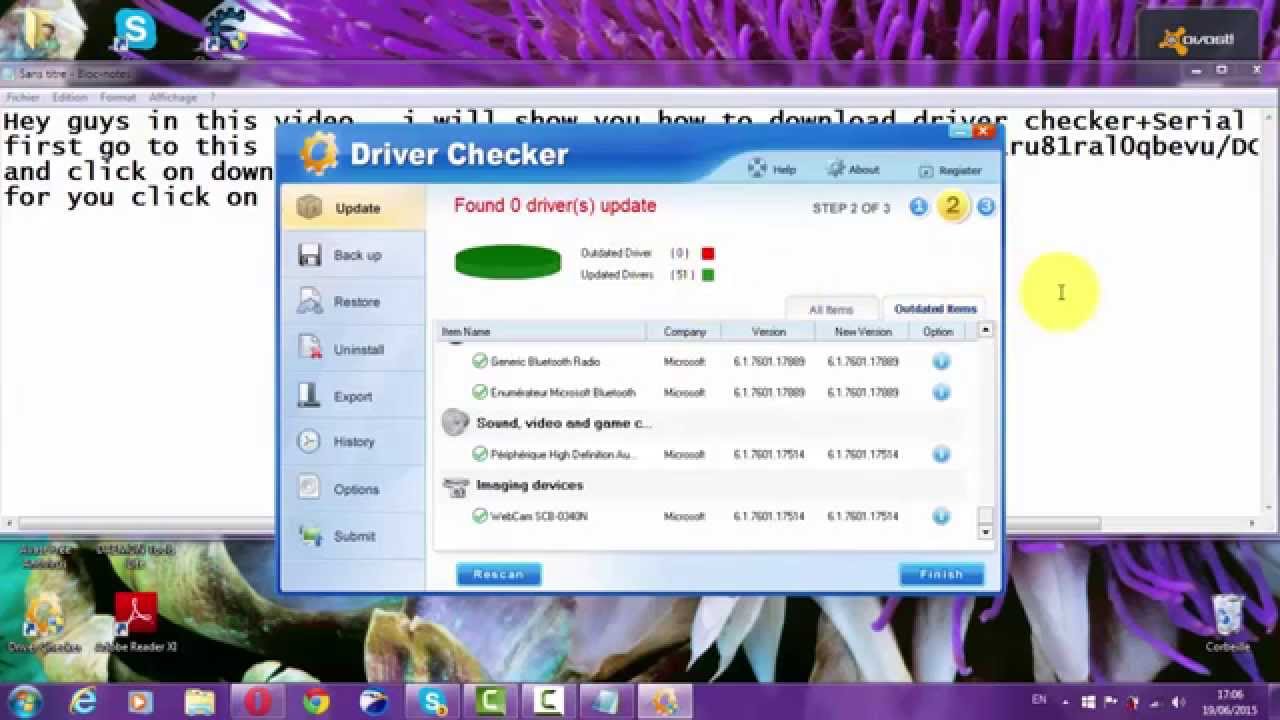Open Affichage menu in Bloc-notes

173,97
